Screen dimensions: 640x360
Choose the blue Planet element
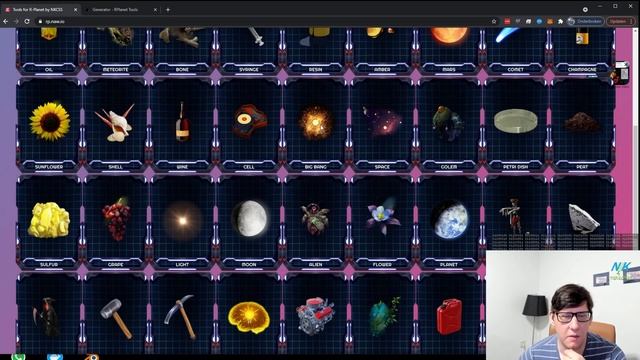[x=449, y=224]
